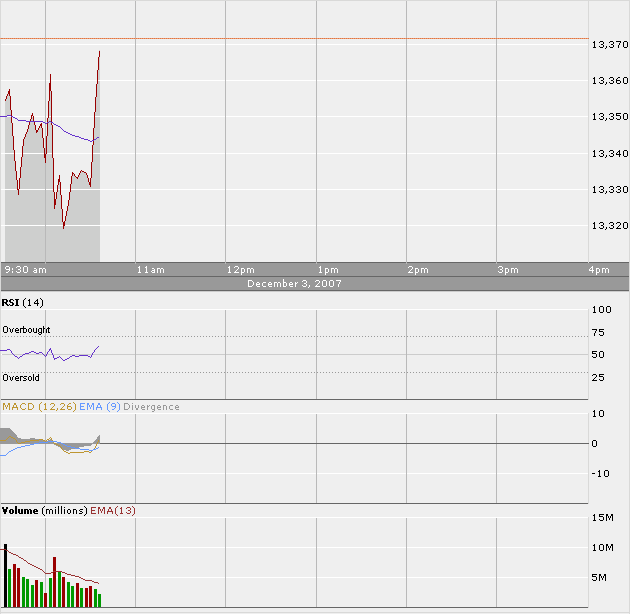Click the RSI (14) indicator title
The width and height of the screenshot is (630, 615).
[x=22, y=302]
